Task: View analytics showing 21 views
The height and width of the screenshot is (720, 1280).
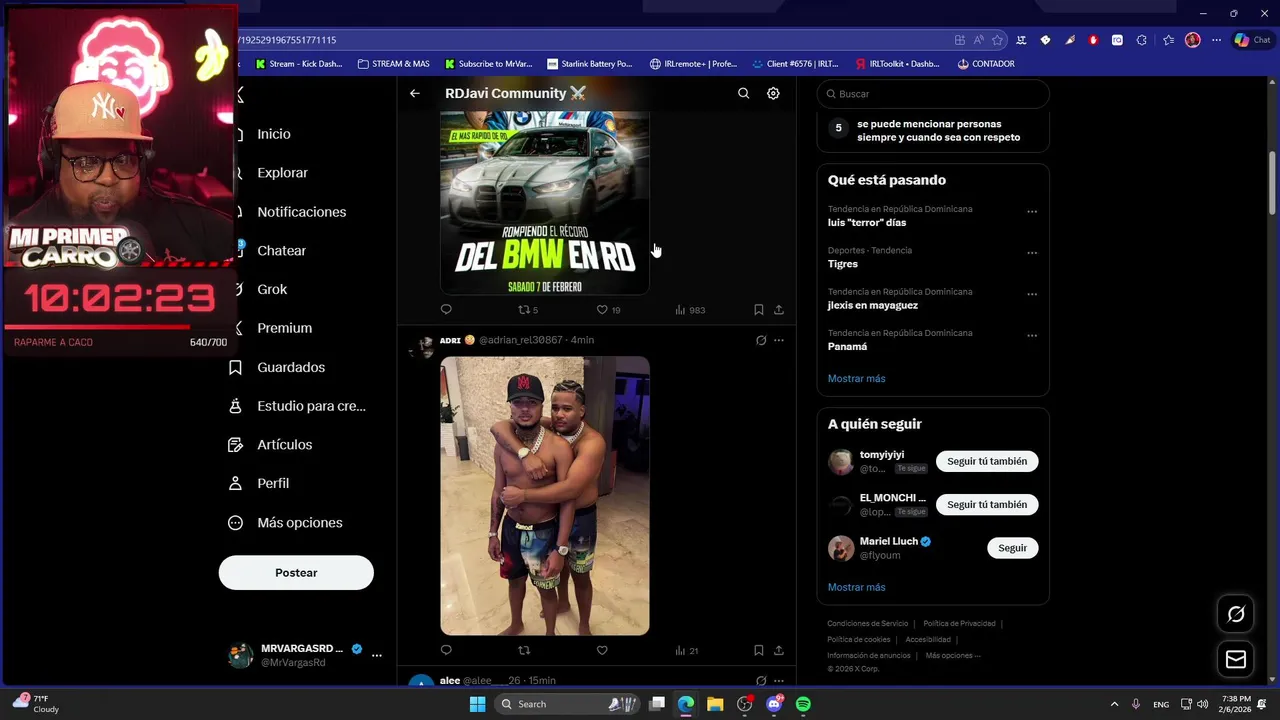Action: pos(687,650)
